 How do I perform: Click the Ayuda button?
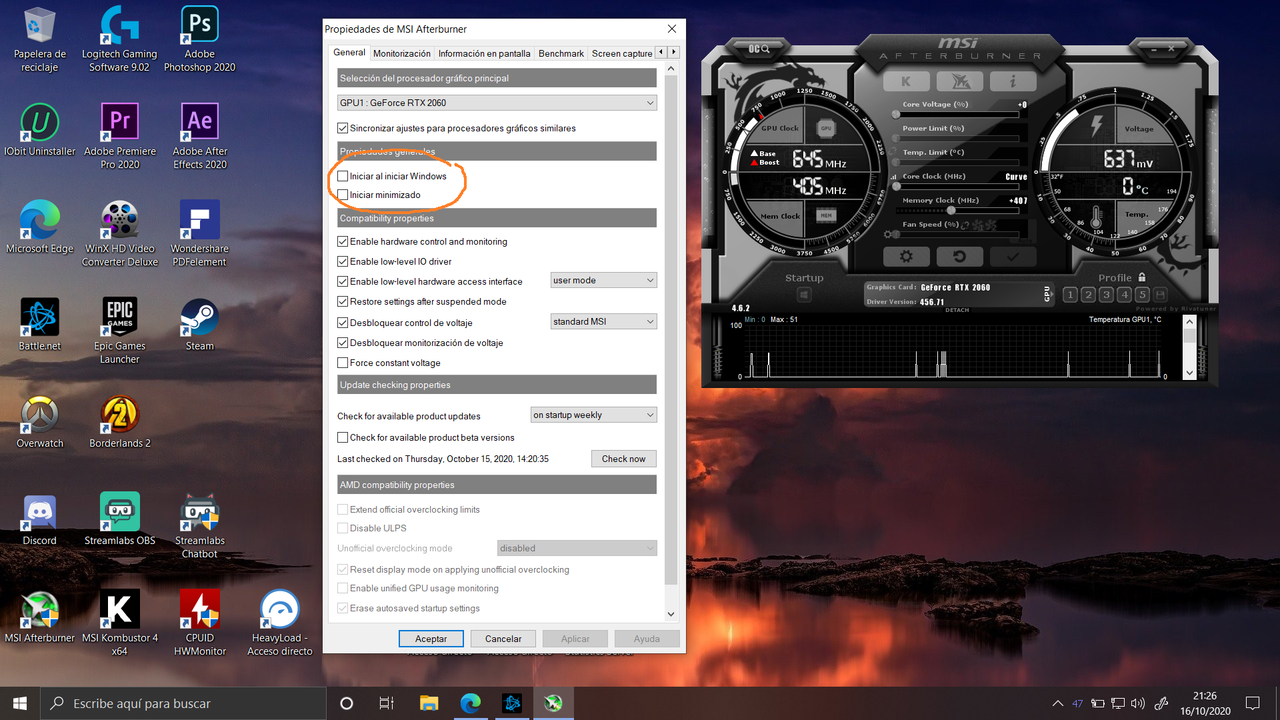pos(647,638)
